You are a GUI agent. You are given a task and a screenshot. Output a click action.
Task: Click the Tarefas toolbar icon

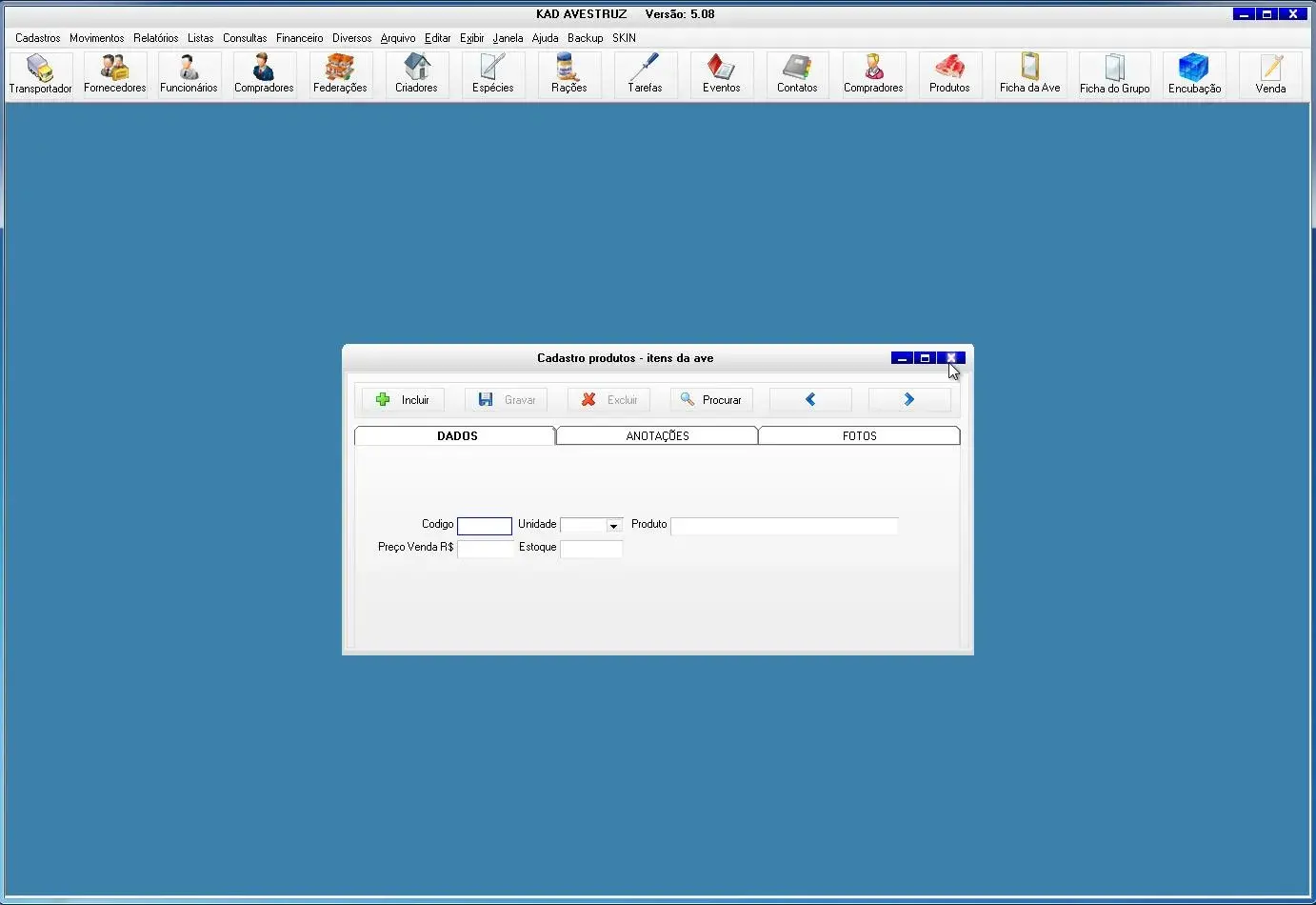pos(645,74)
